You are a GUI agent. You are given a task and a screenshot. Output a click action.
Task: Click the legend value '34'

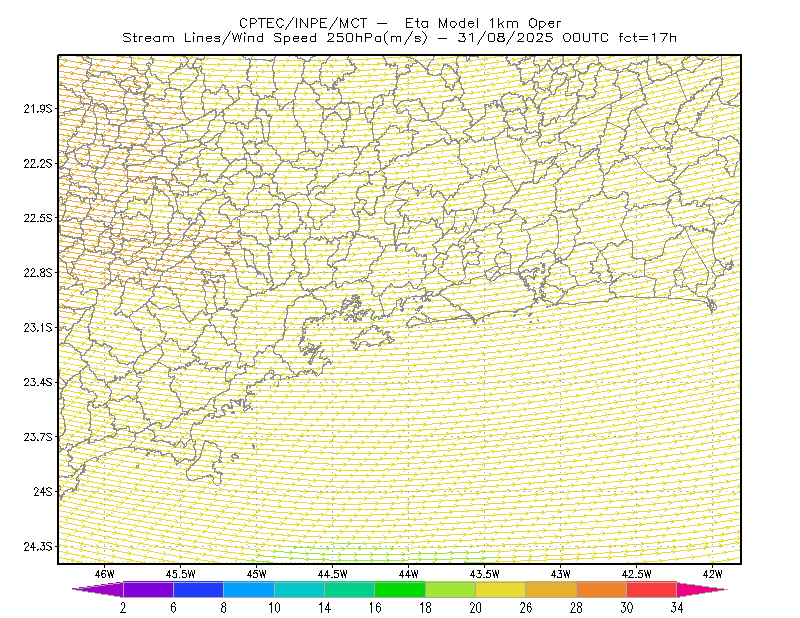[677, 608]
